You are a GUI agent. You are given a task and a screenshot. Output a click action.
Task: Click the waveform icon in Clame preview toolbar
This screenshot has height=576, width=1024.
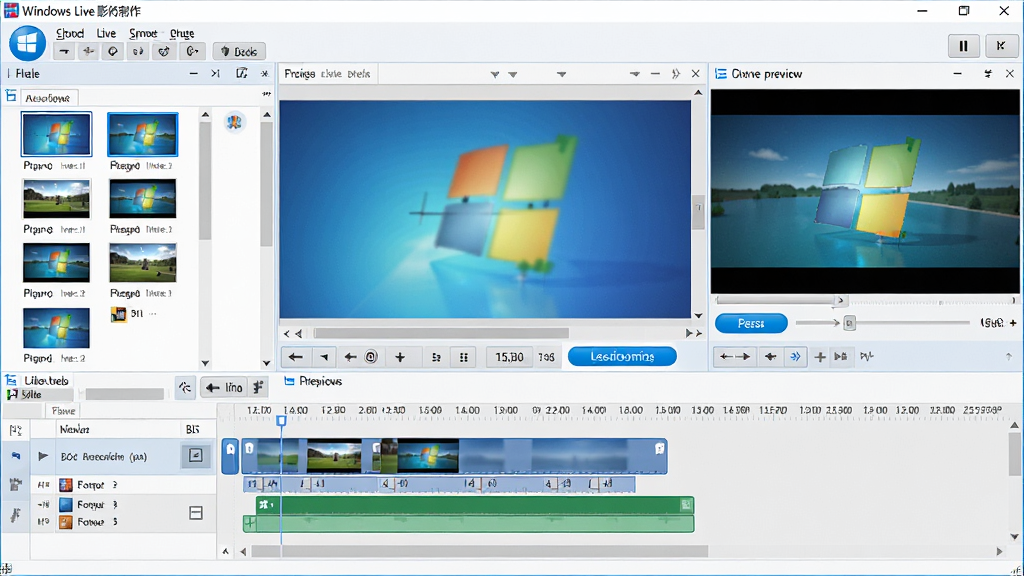[867, 357]
